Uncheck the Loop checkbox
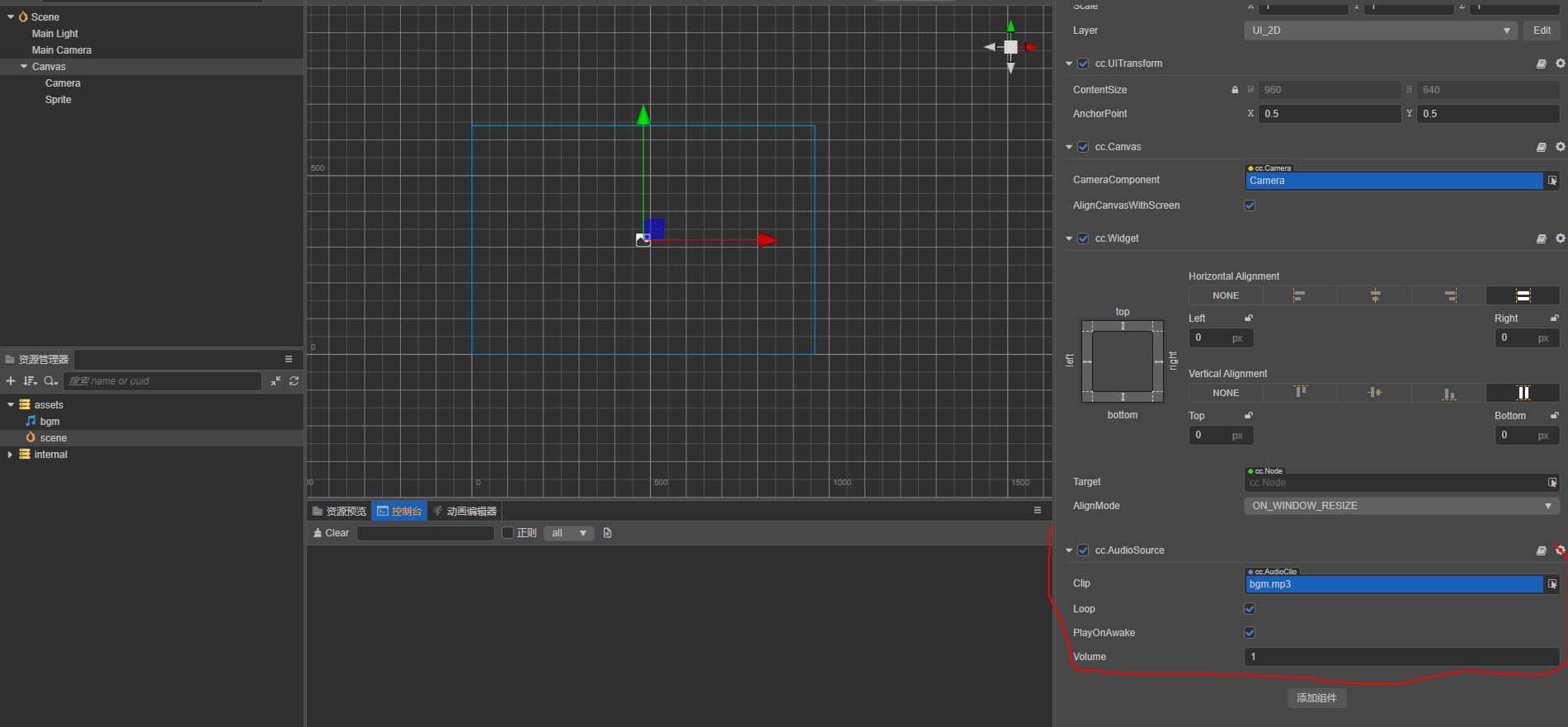The height and width of the screenshot is (727, 1568). point(1250,609)
